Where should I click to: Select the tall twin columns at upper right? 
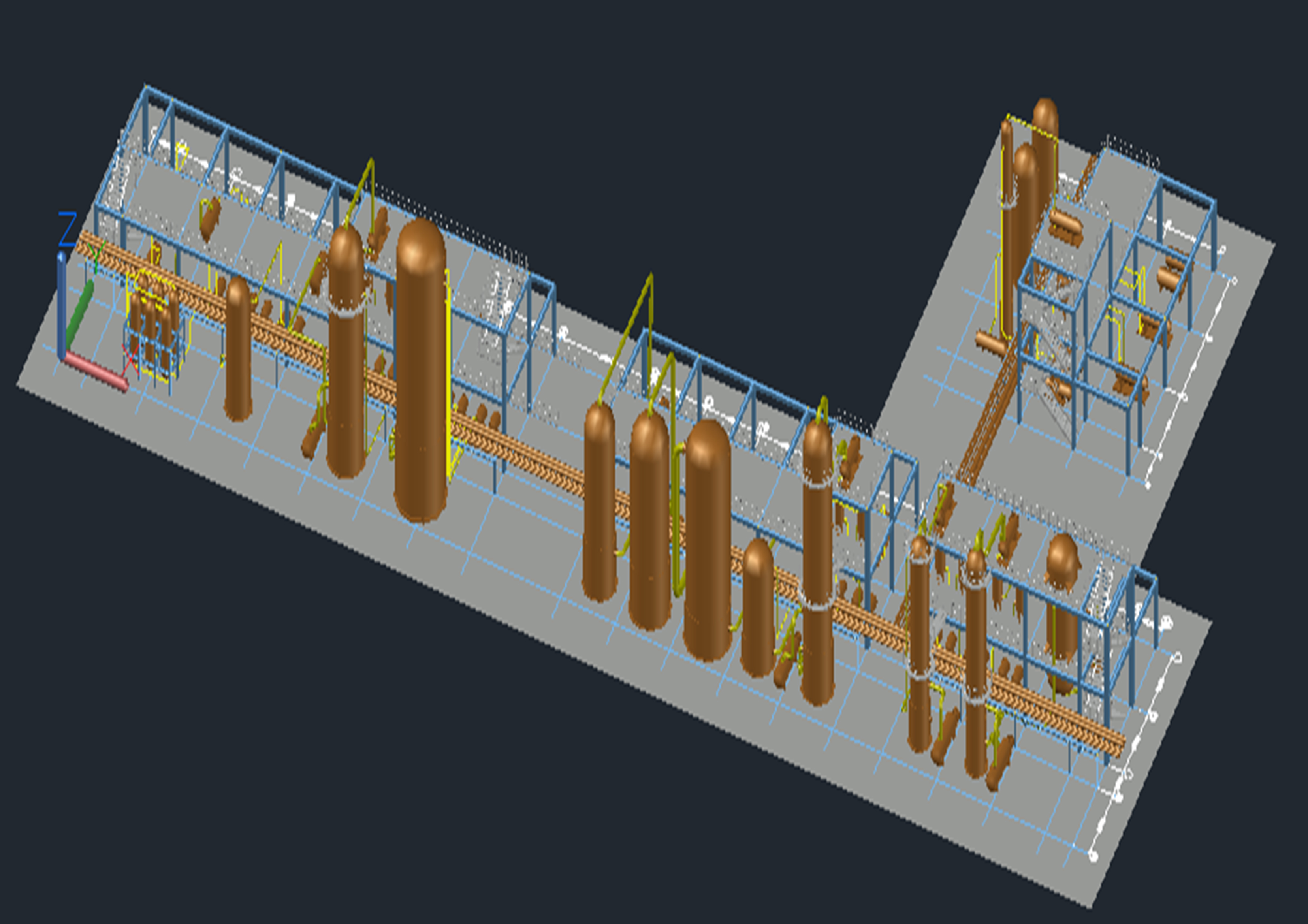click(x=1026, y=228)
